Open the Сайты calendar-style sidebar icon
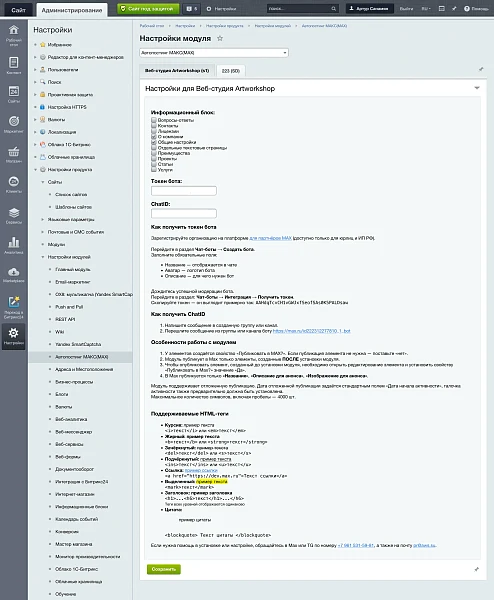Screen dimensions: 494x600 pos(13,94)
